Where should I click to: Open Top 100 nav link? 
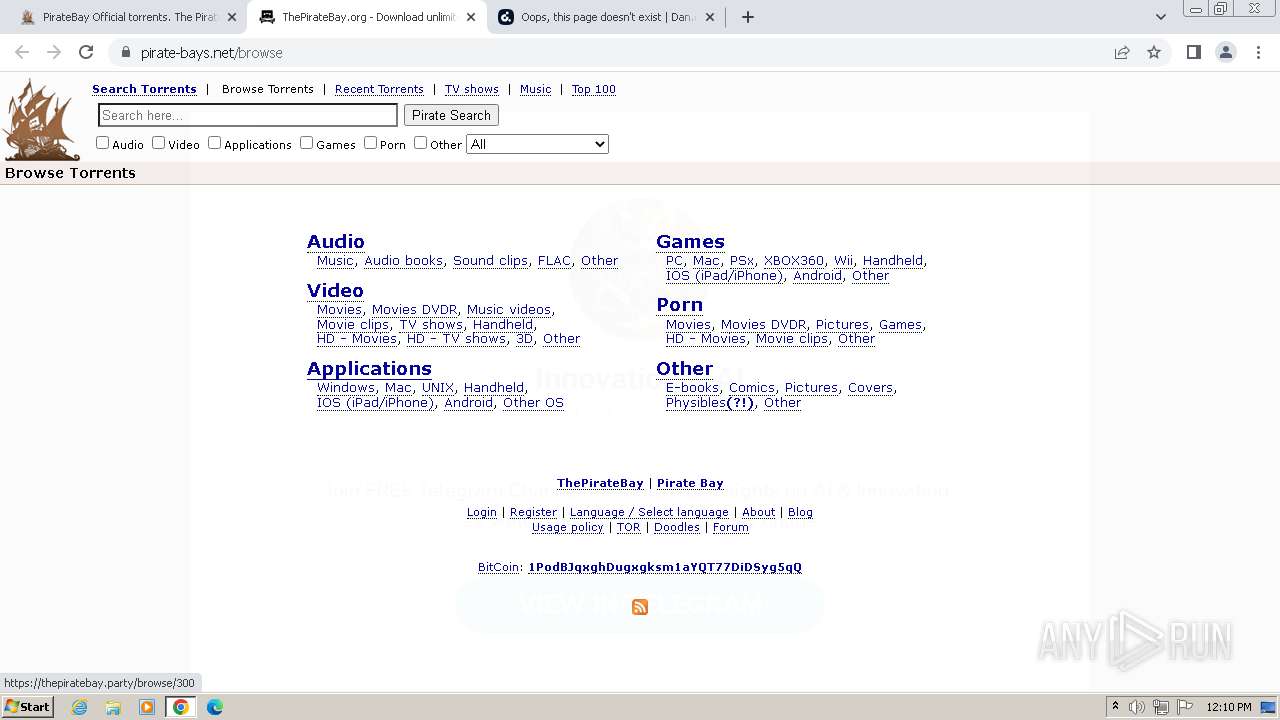point(594,89)
